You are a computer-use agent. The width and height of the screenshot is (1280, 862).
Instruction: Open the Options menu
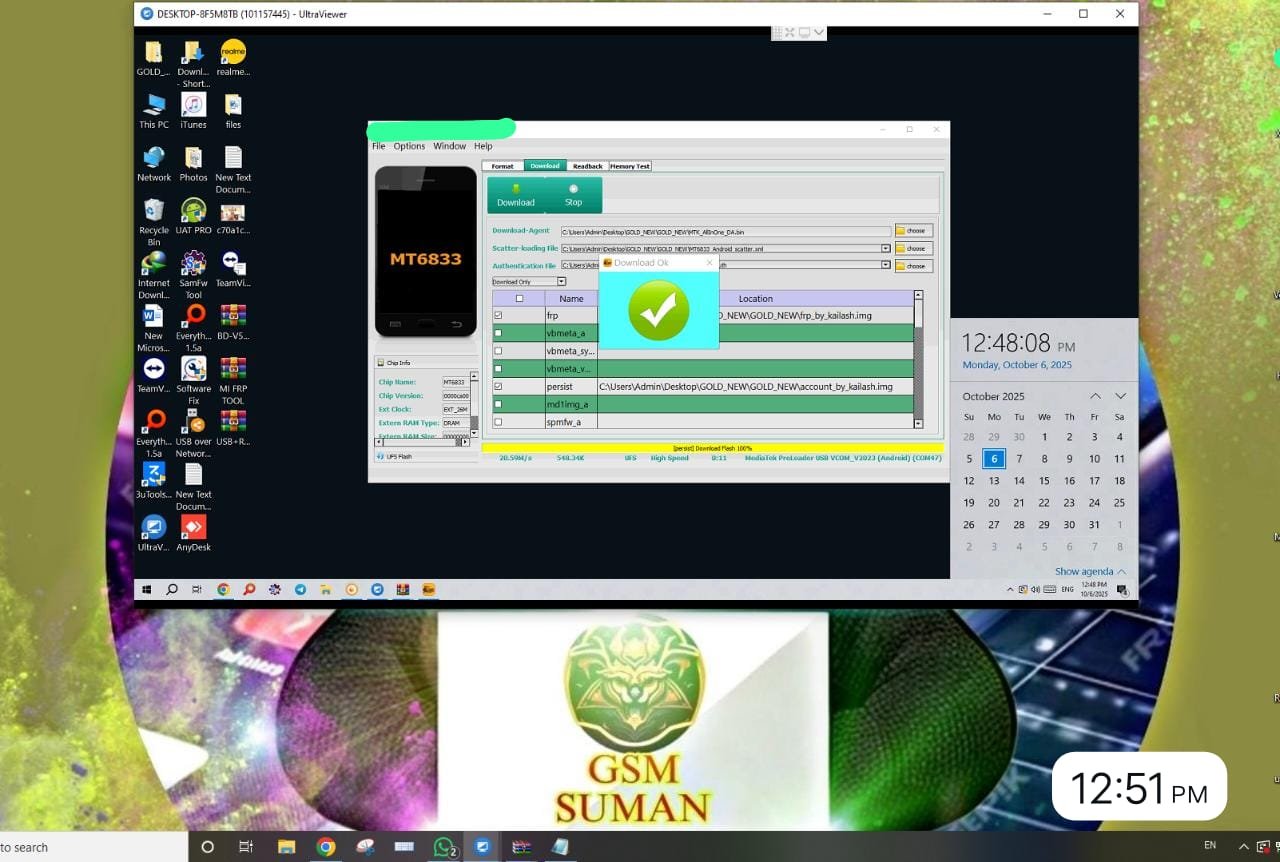[409, 146]
